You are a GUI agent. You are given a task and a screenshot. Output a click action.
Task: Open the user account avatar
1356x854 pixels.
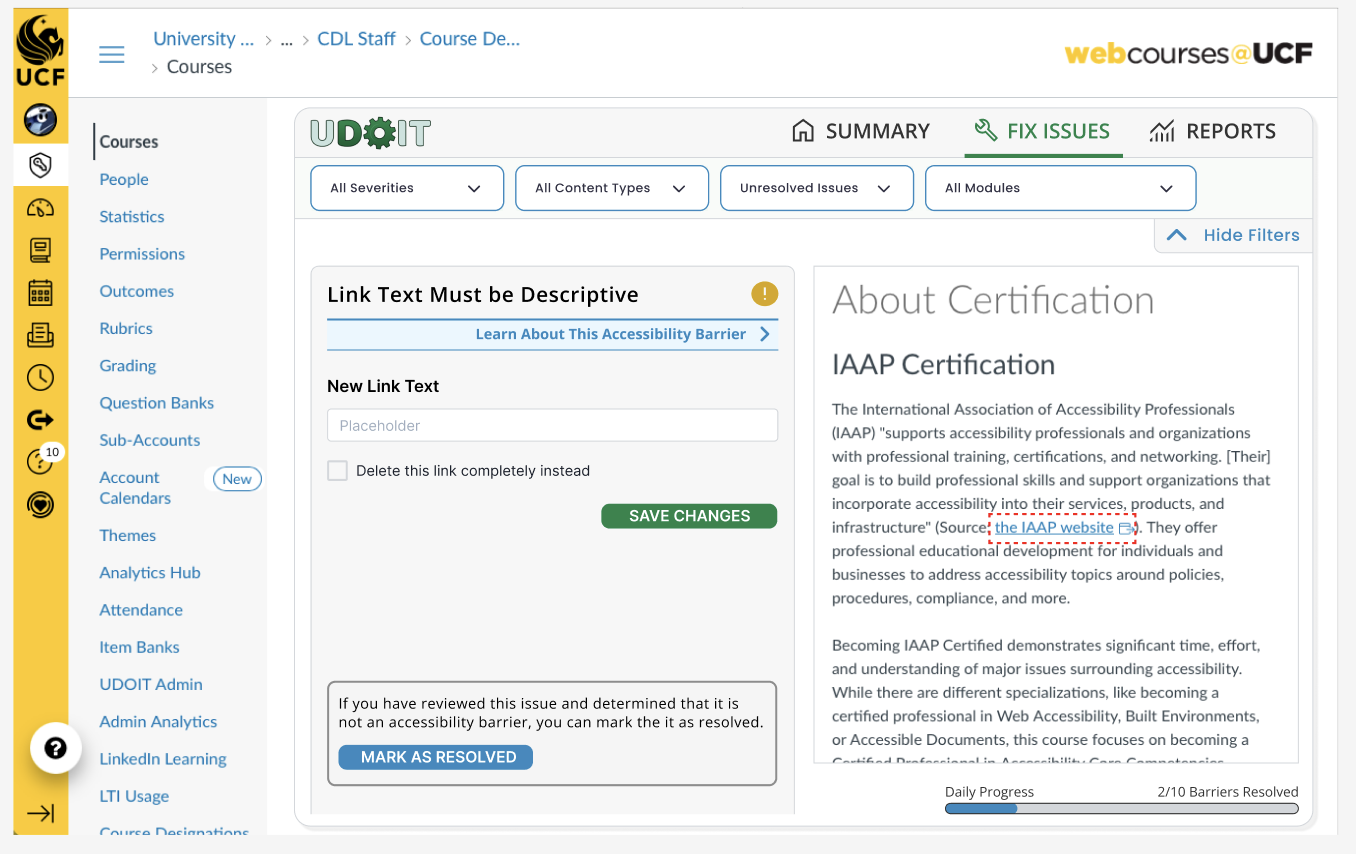coord(40,120)
